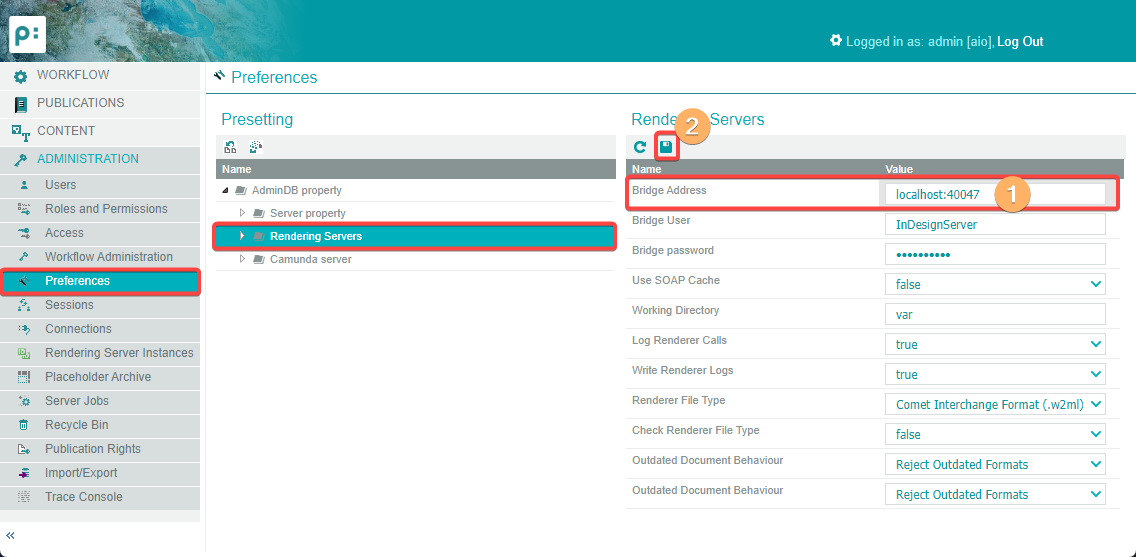This screenshot has height=557, width=1136.
Task: Open the Log Renderer Calls dropdown
Action: (x=994, y=345)
